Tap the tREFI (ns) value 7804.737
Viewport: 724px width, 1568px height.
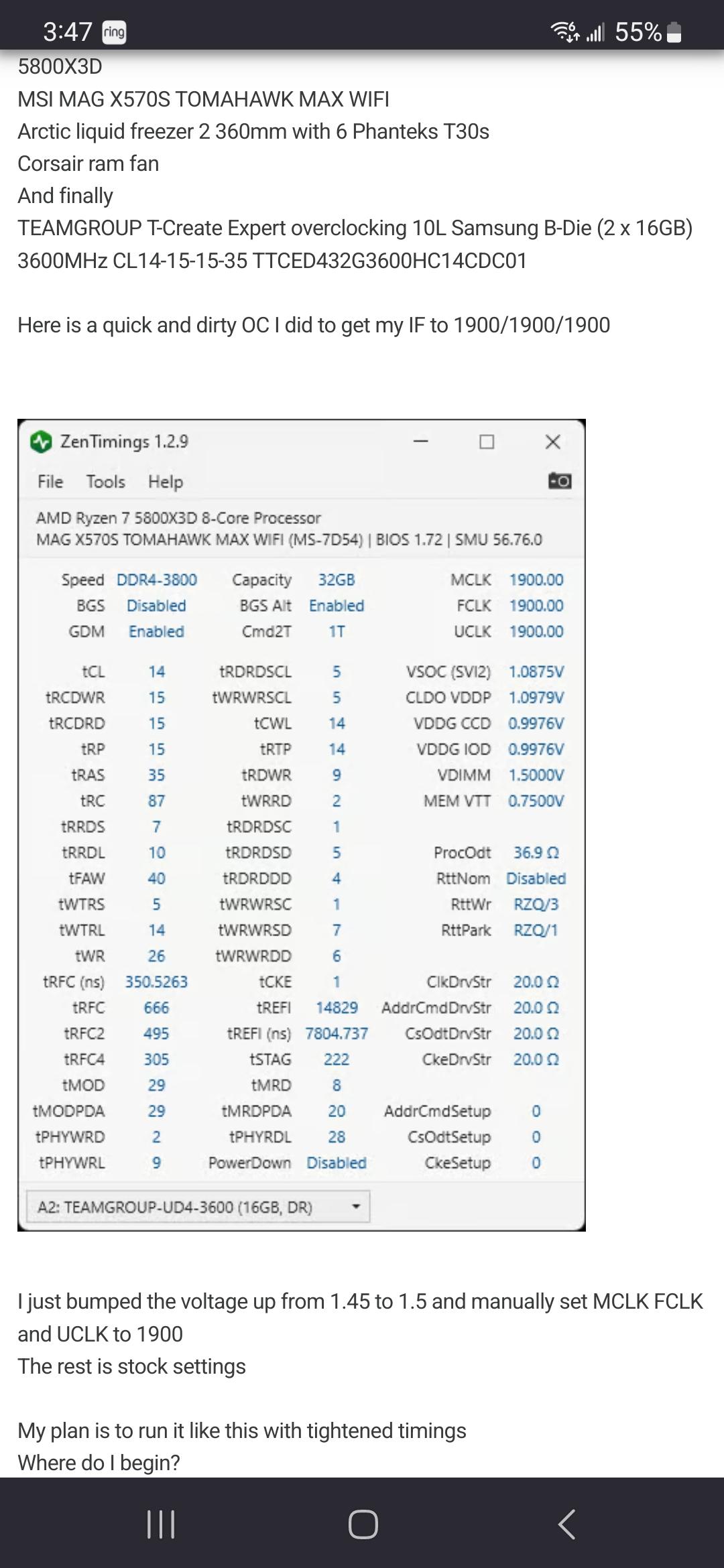click(337, 1033)
